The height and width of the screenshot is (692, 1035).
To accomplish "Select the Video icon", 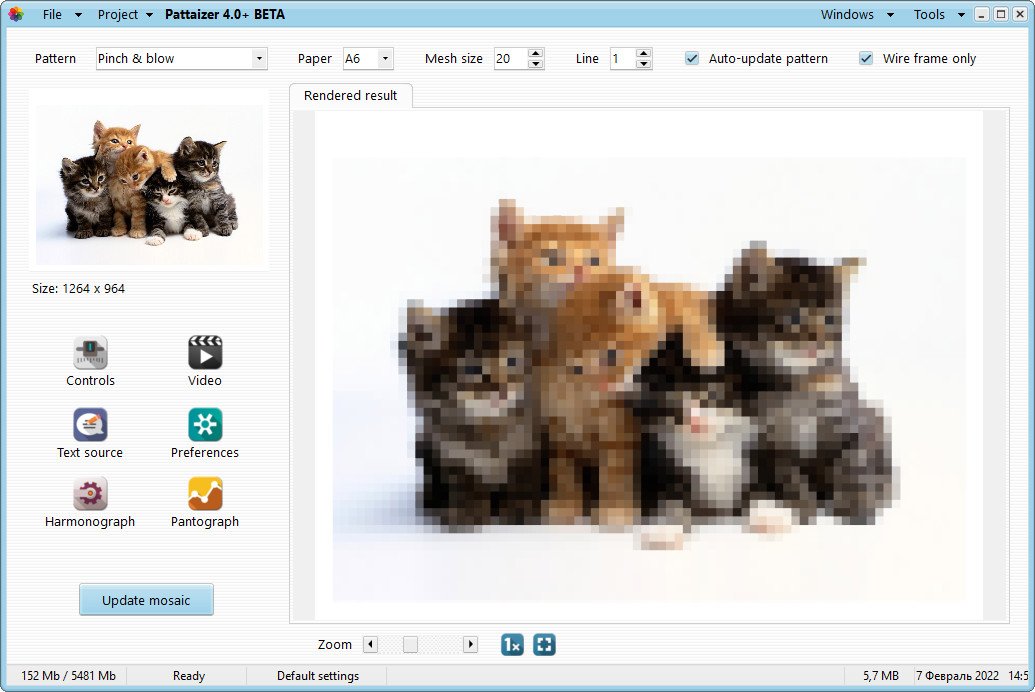I will (x=204, y=350).
